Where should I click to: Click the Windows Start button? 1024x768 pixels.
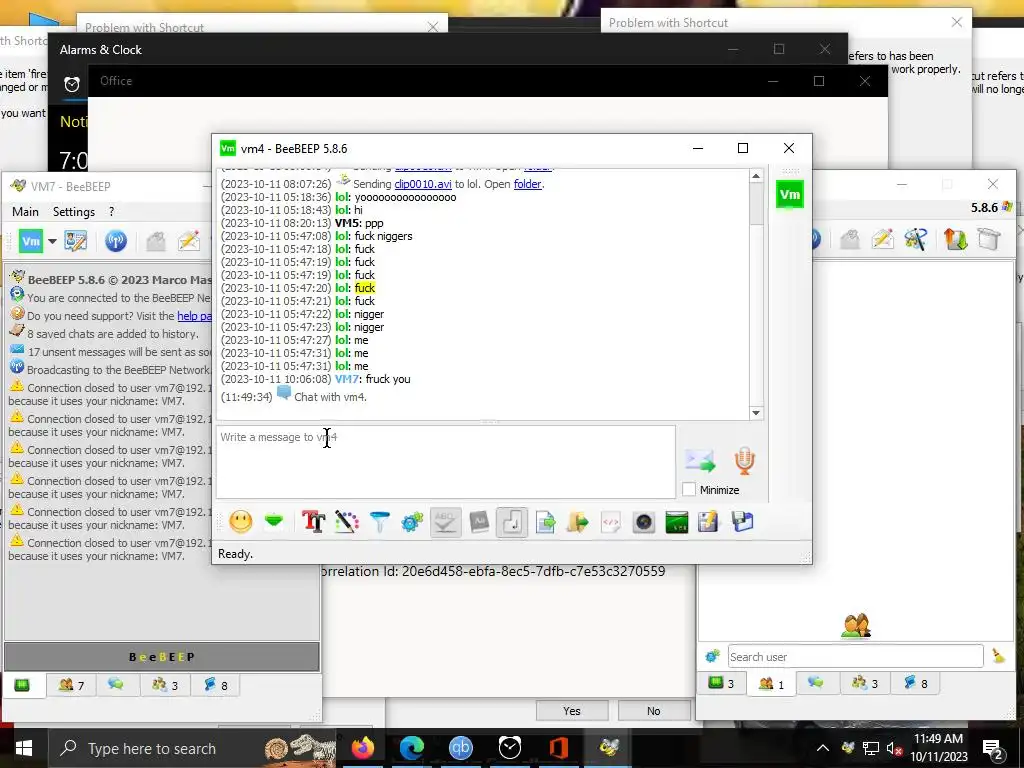coord(24,748)
